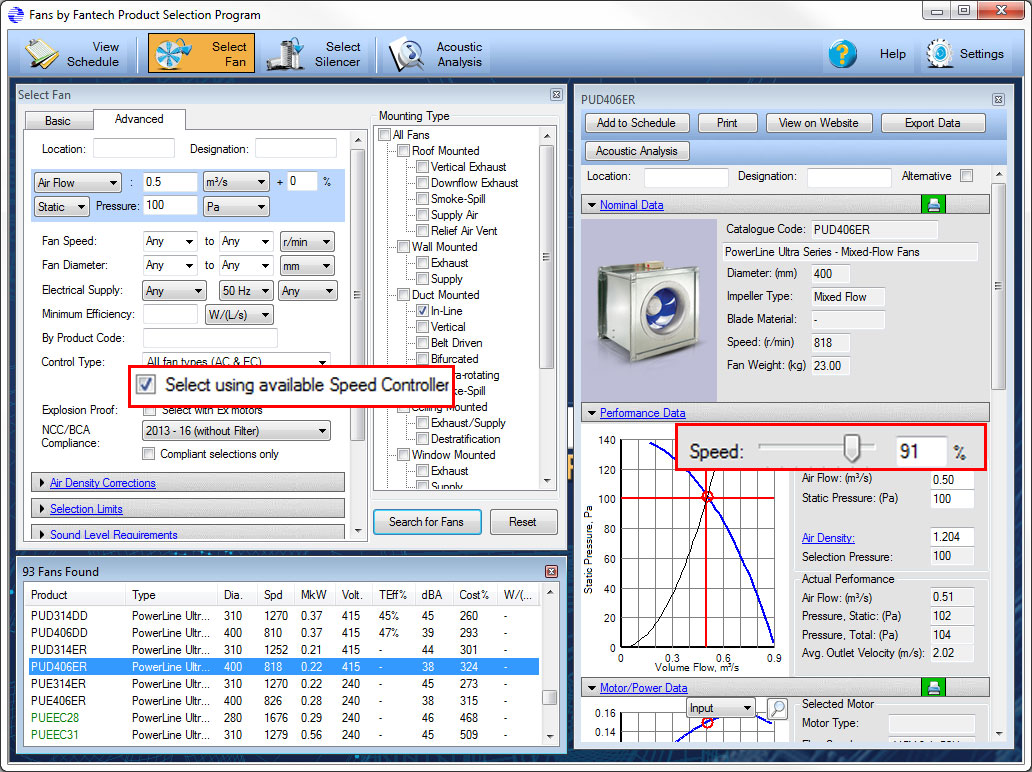Select the PUEEC28 fan row
1032x772 pixels.
[284, 718]
